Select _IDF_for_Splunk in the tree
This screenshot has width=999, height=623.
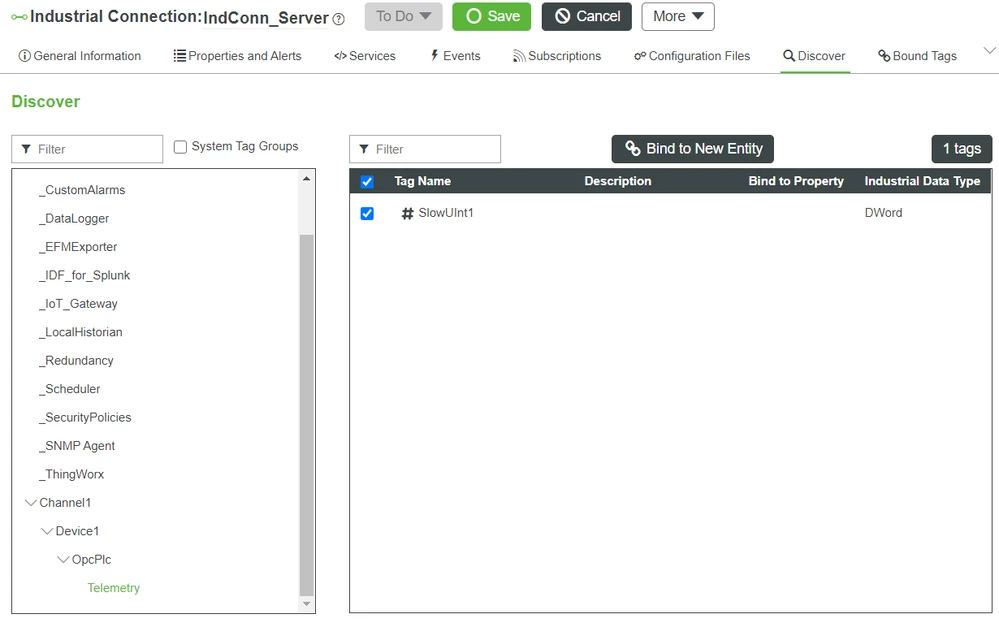[x=84, y=275]
